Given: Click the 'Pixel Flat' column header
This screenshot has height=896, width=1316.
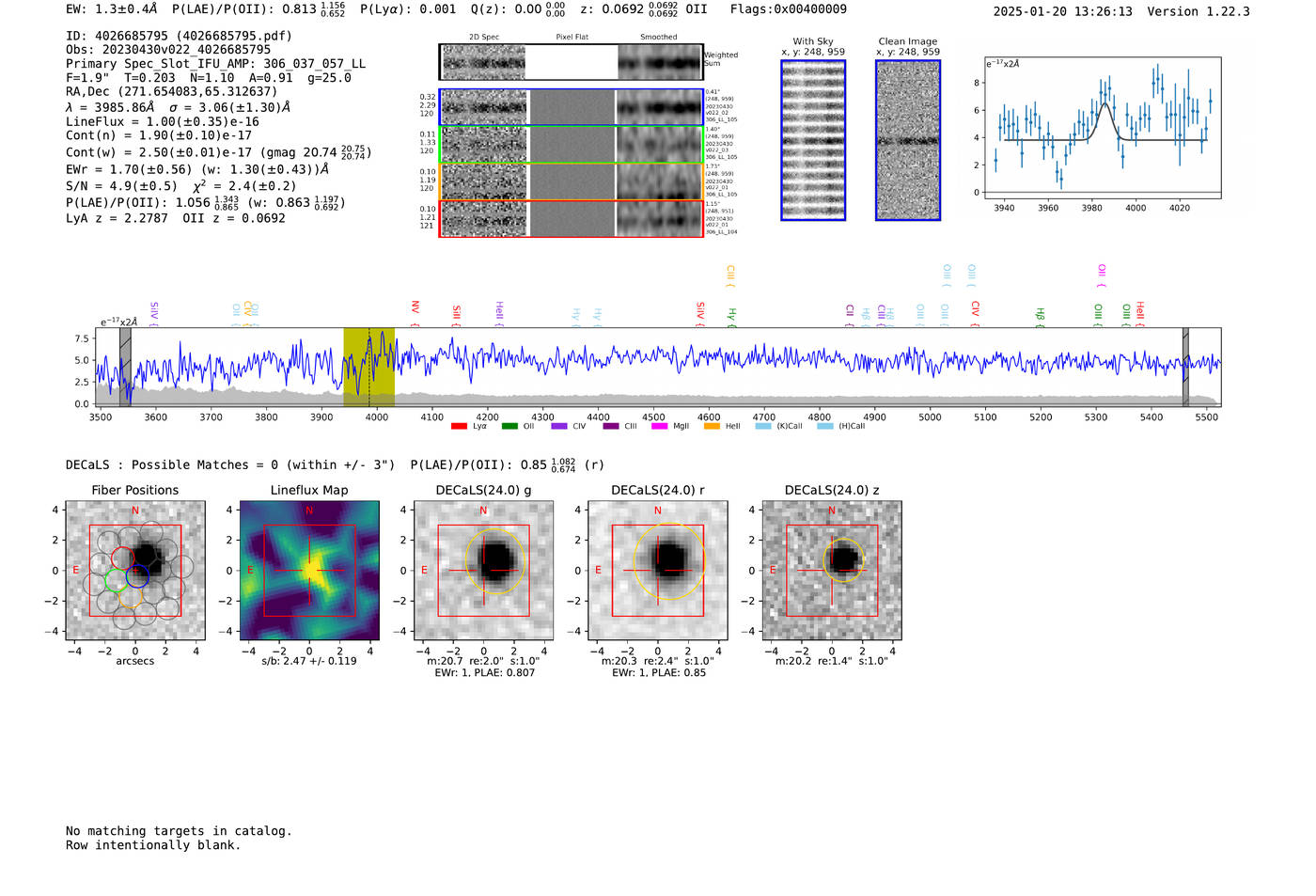Looking at the screenshot, I should coord(572,37).
